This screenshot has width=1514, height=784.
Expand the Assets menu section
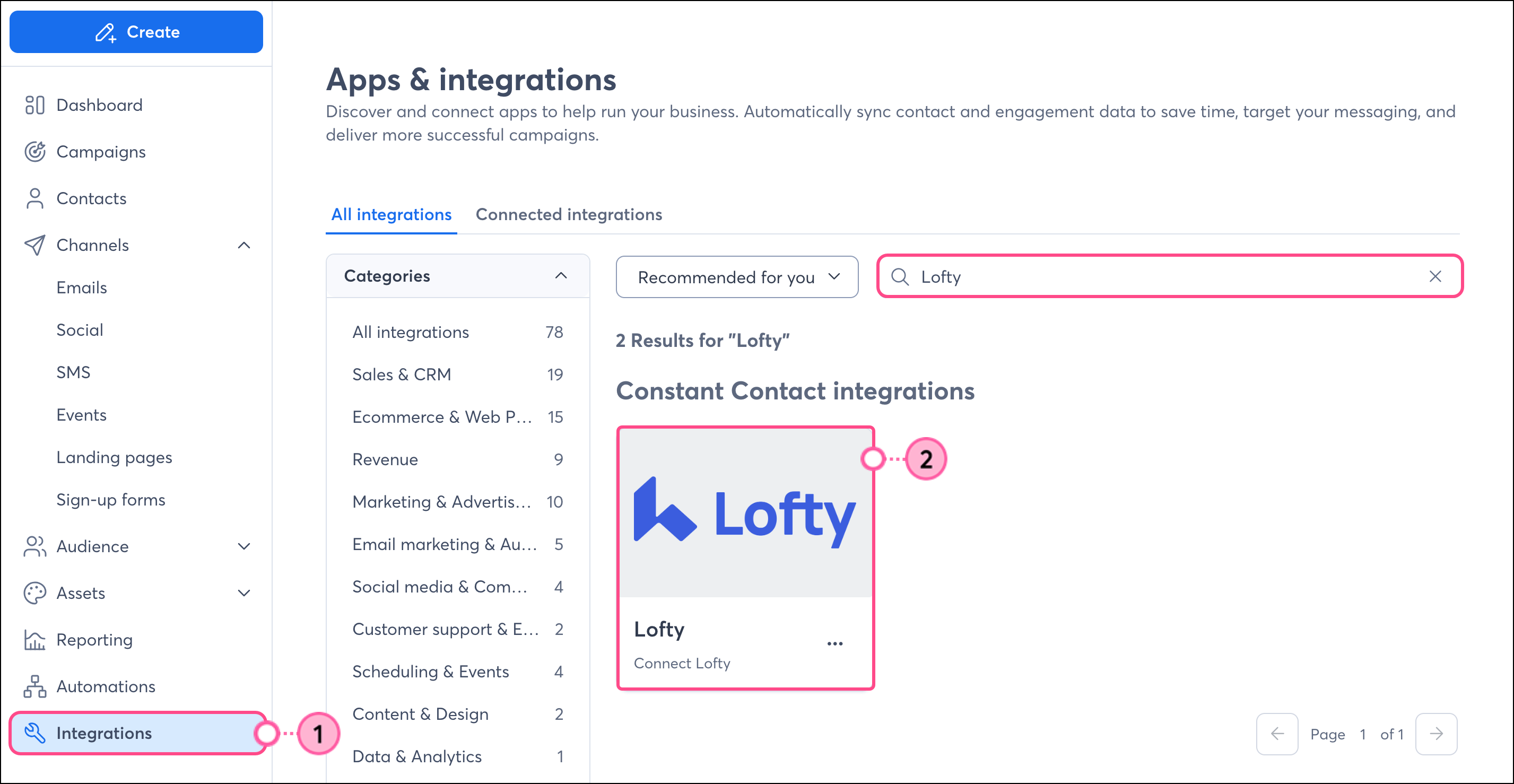coord(244,593)
